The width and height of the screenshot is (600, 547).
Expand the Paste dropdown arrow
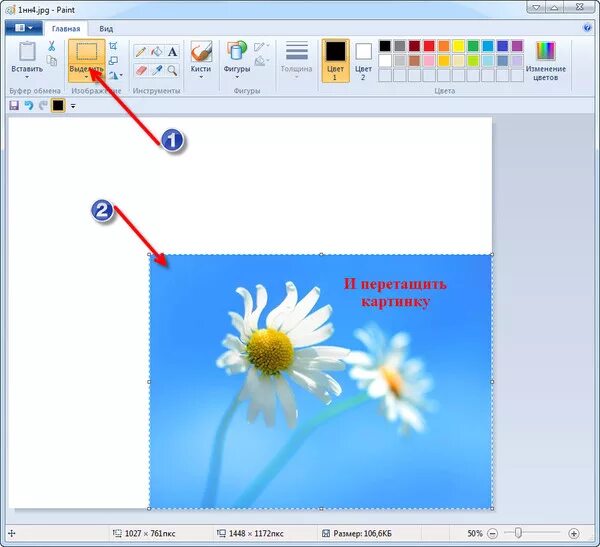[27, 77]
